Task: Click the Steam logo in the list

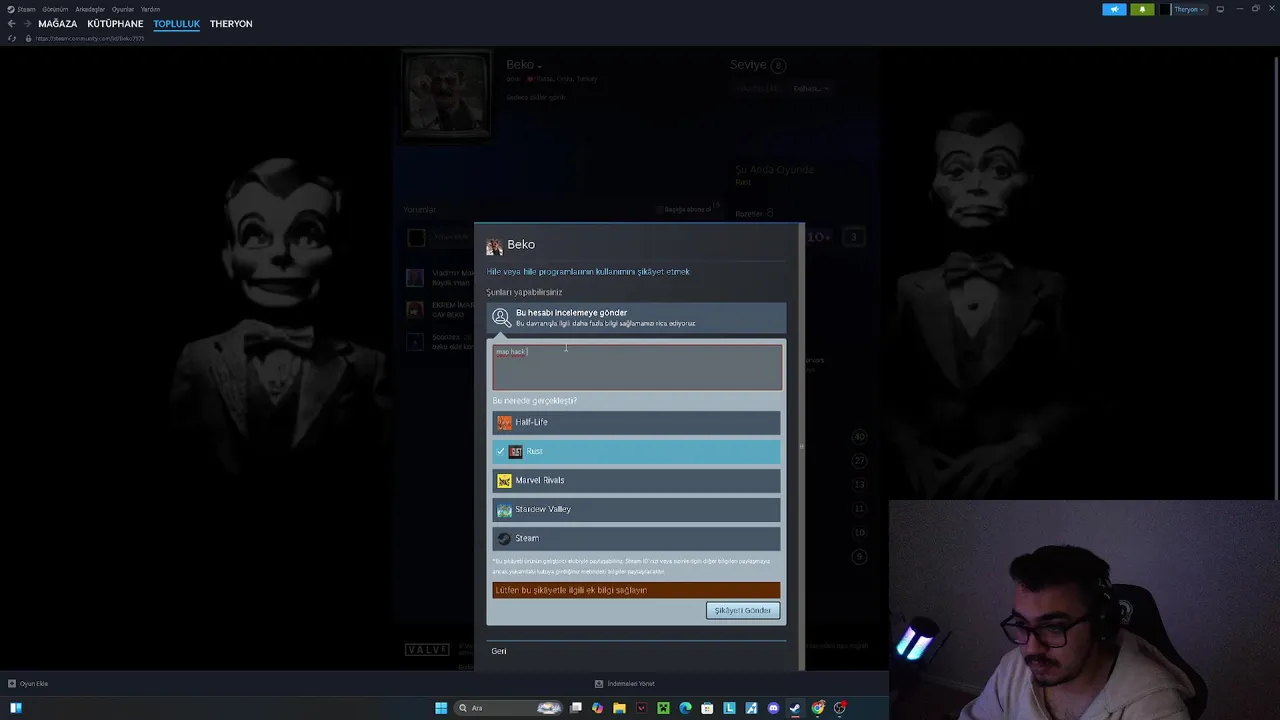Action: [504, 538]
